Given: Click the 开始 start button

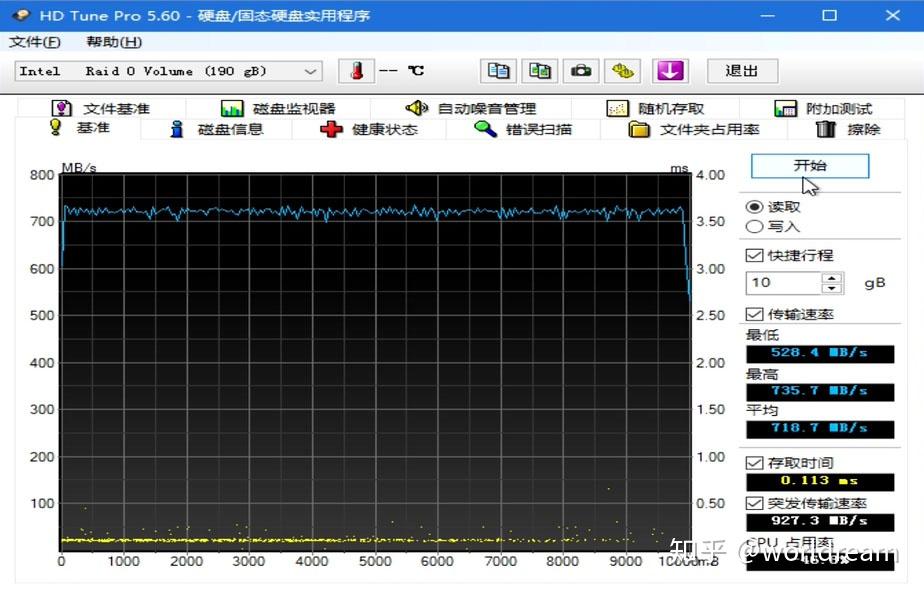Looking at the screenshot, I should point(809,165).
